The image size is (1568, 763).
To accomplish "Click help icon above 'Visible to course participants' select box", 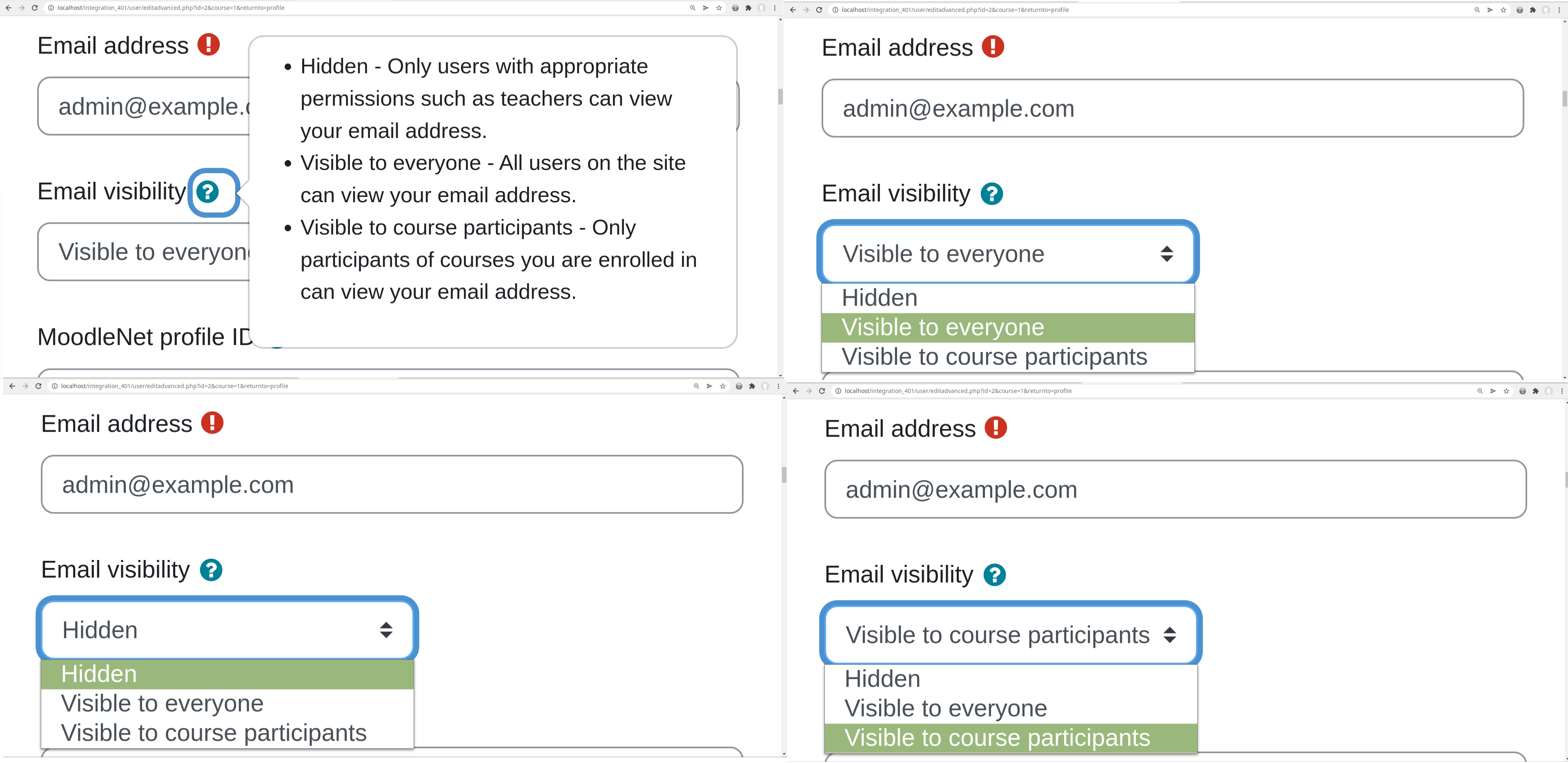I will (995, 575).
